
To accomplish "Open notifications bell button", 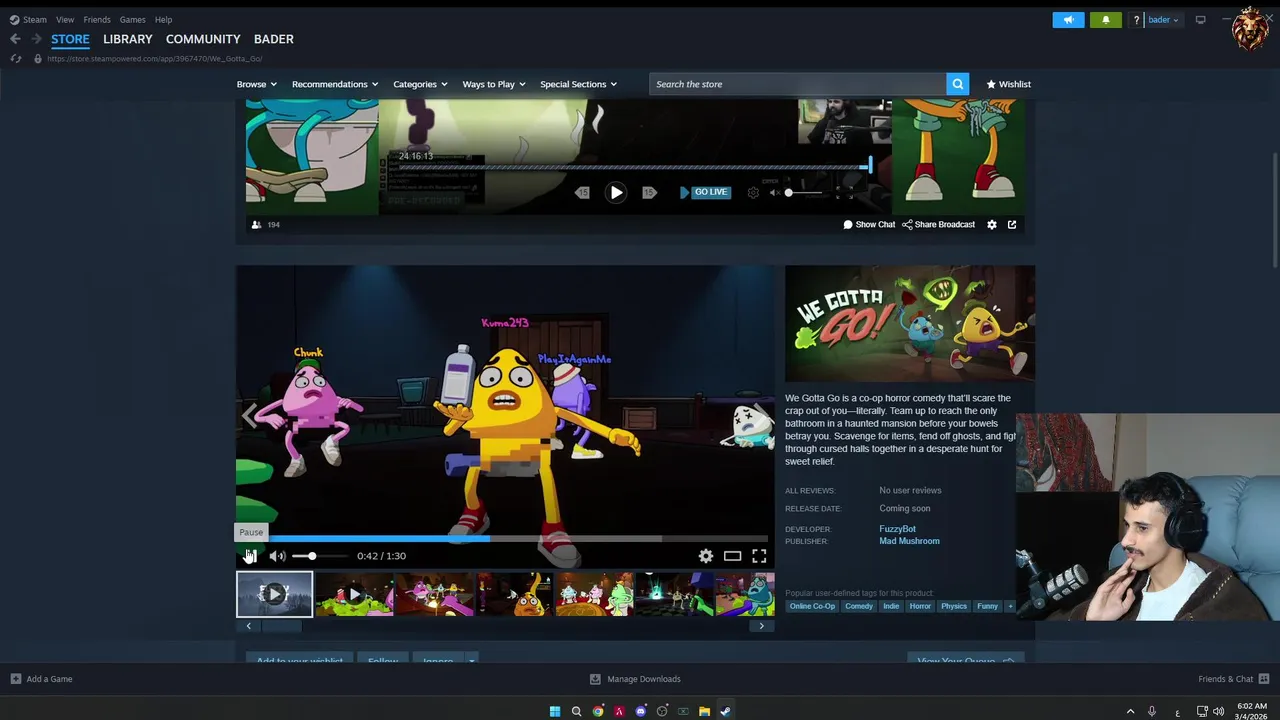I will (1105, 19).
